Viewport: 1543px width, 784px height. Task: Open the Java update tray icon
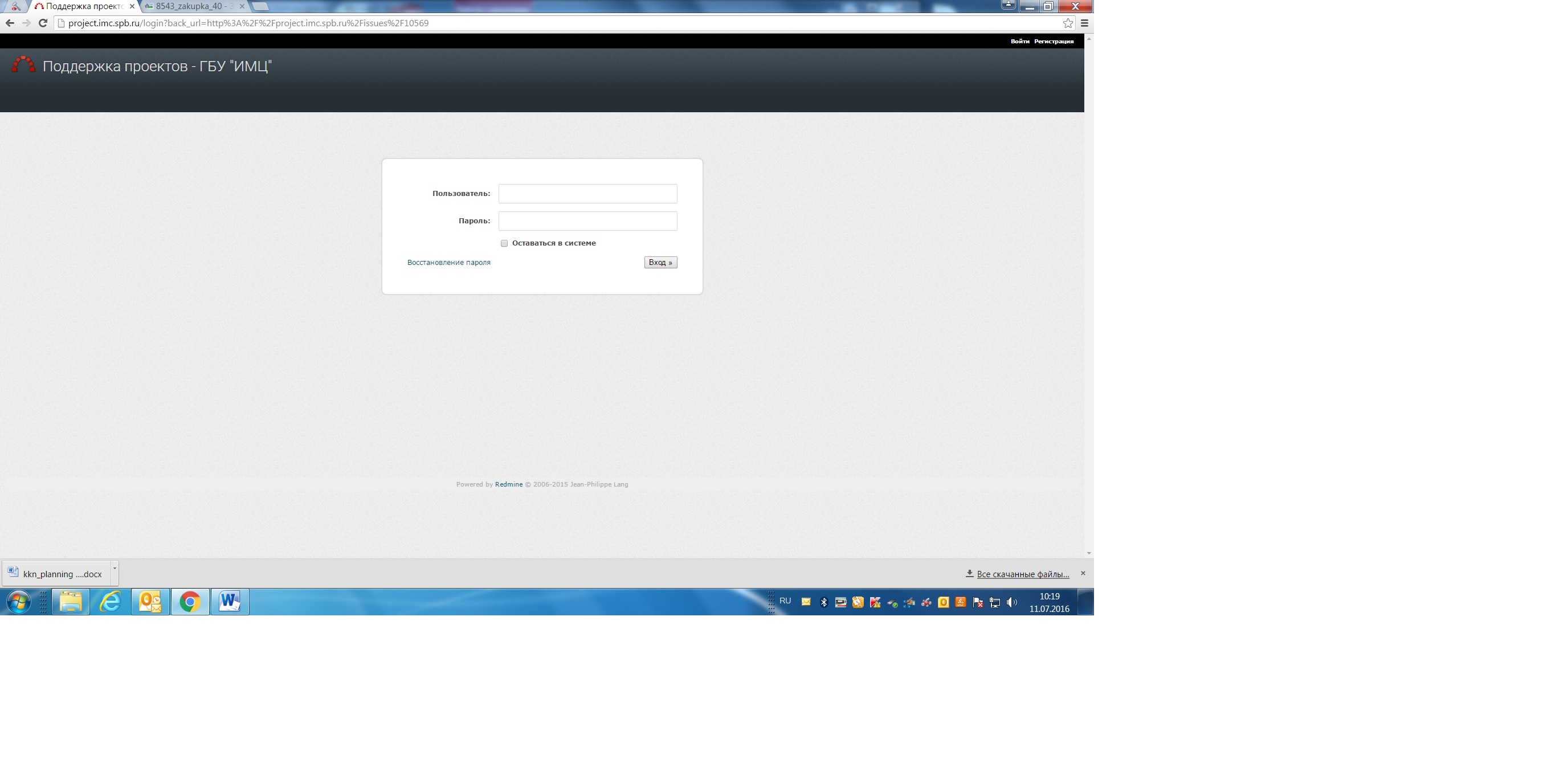pos(961,602)
